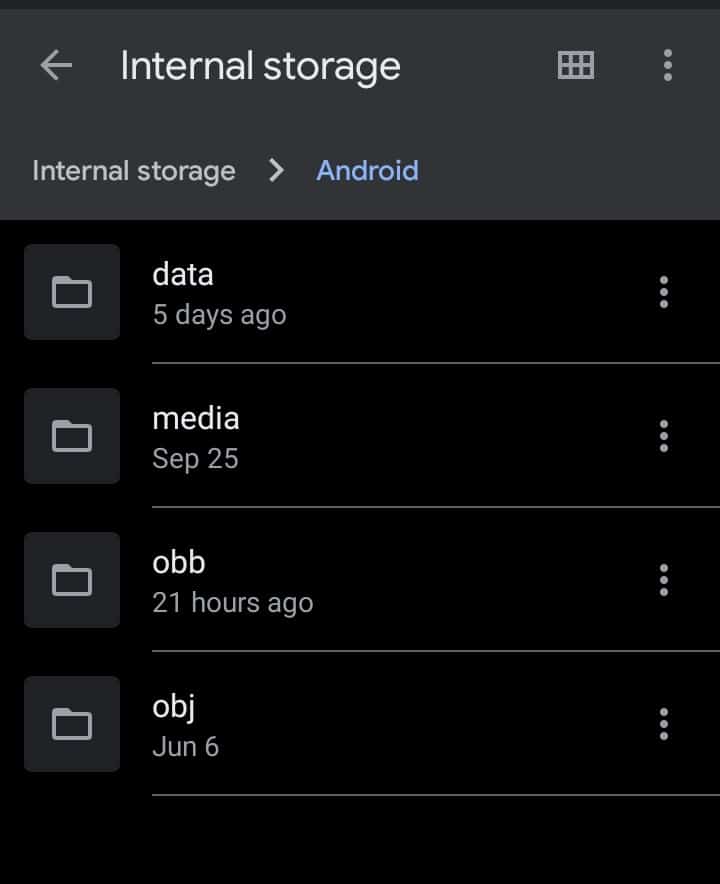
Task: Select the Android breadcrumb
Action: [x=368, y=170]
